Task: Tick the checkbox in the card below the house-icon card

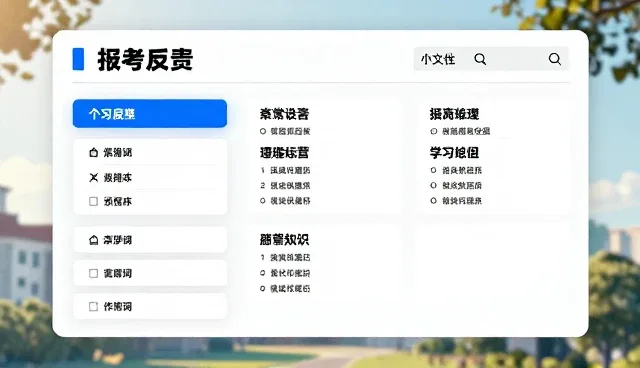Action: [x=93, y=273]
